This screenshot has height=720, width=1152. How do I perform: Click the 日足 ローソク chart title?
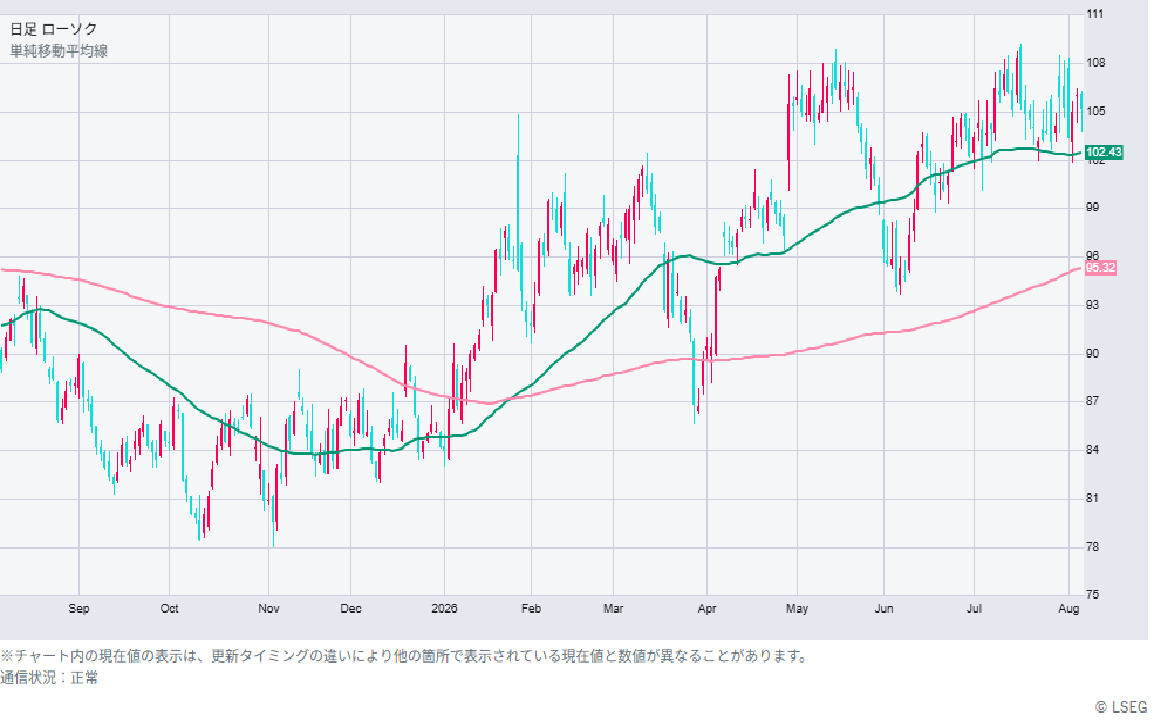(x=54, y=29)
